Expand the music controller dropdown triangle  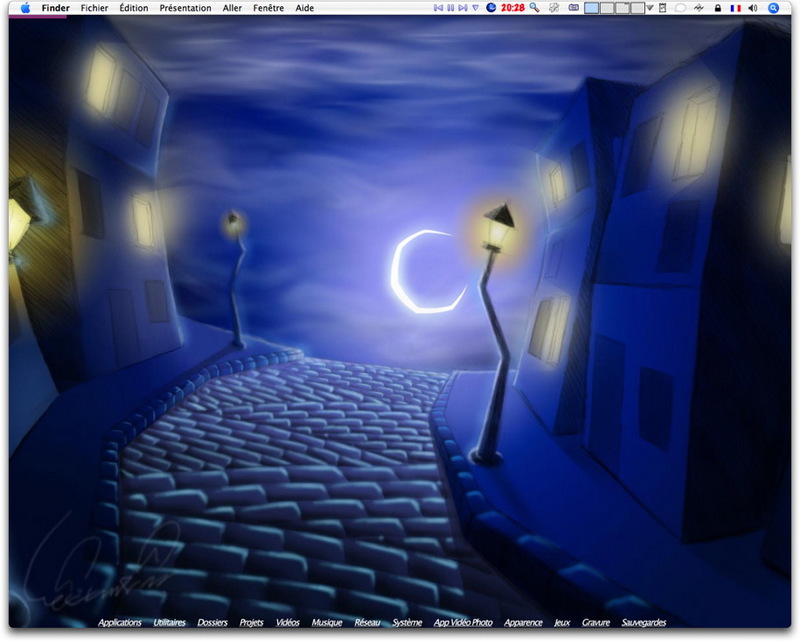(475, 8)
